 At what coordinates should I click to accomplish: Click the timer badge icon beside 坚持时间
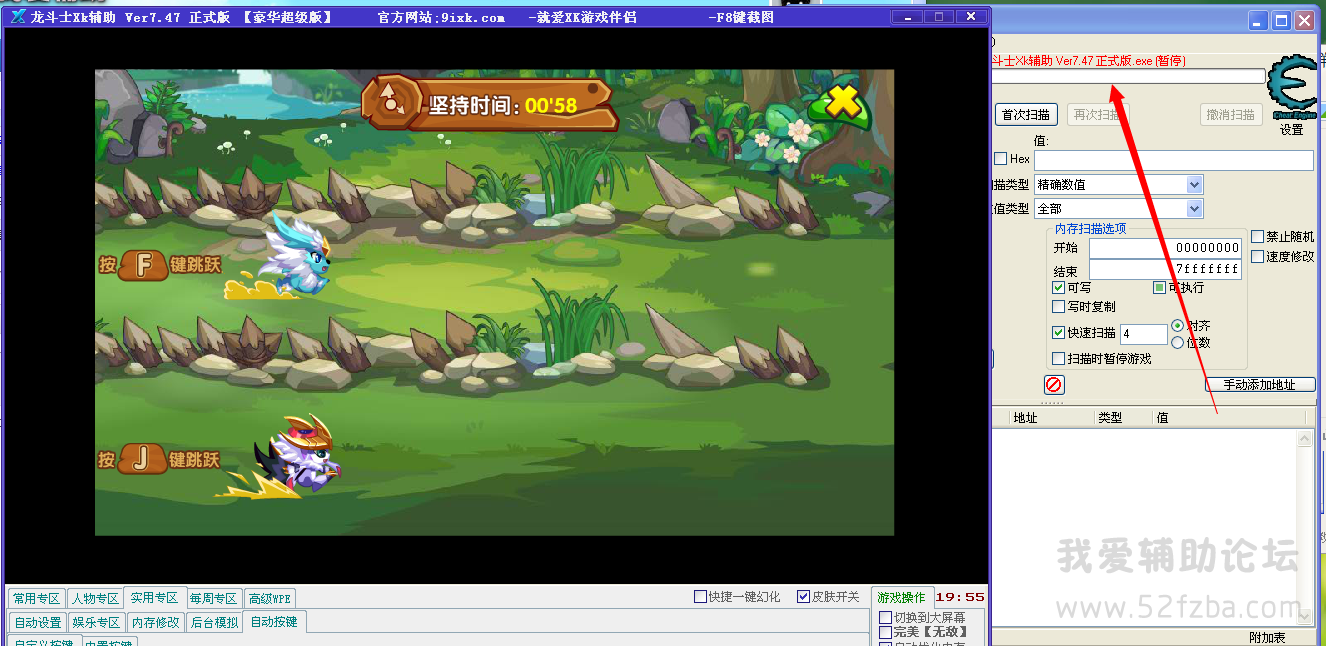[x=389, y=102]
